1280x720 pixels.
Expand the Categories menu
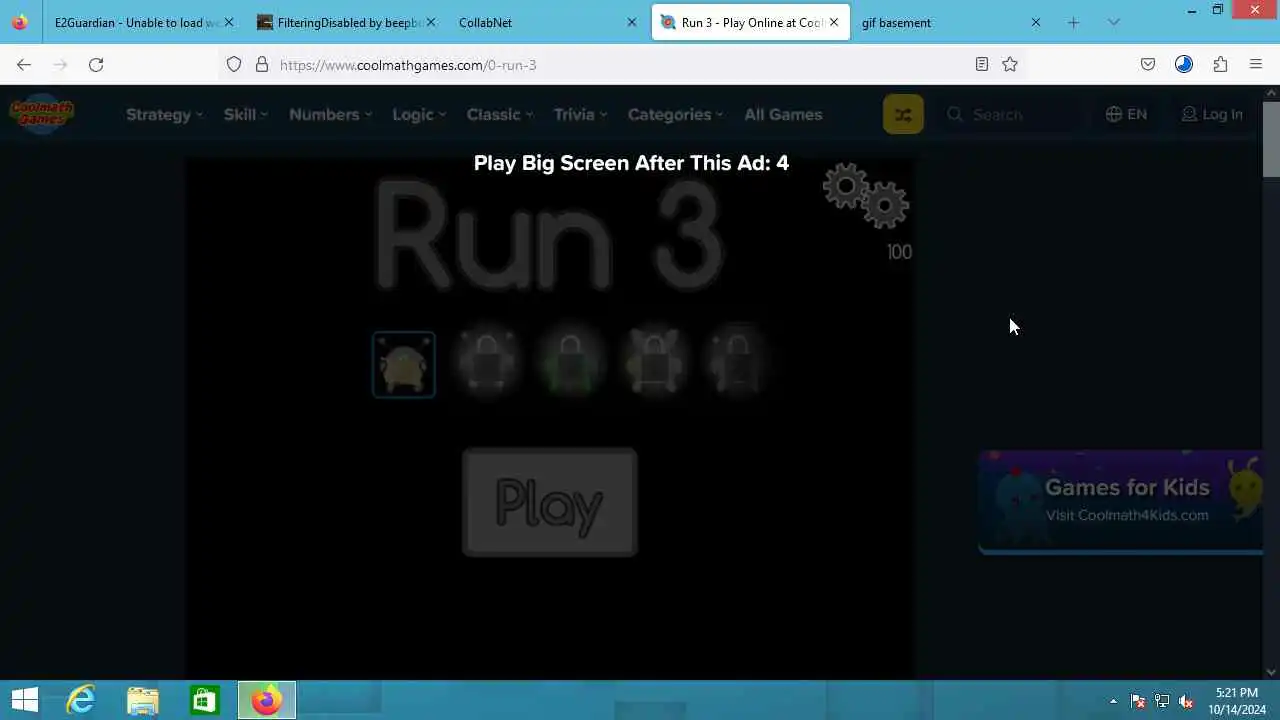[x=675, y=114]
